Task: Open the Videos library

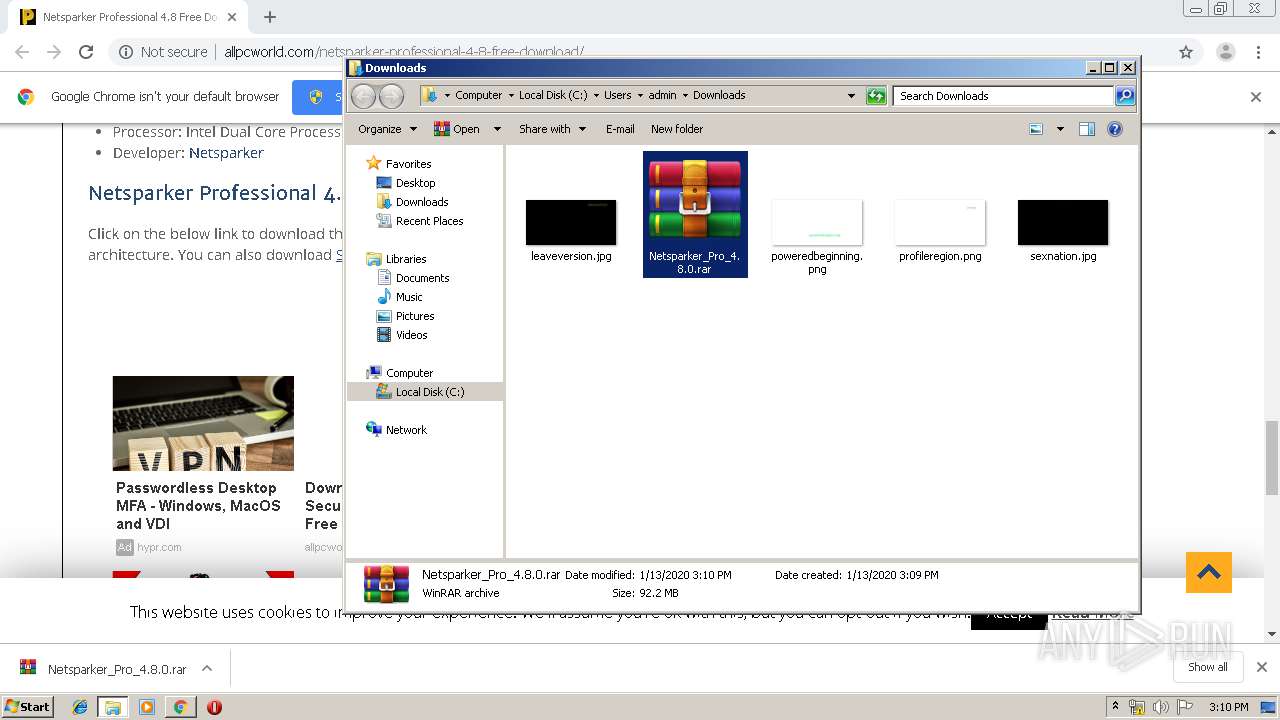Action: click(x=411, y=335)
